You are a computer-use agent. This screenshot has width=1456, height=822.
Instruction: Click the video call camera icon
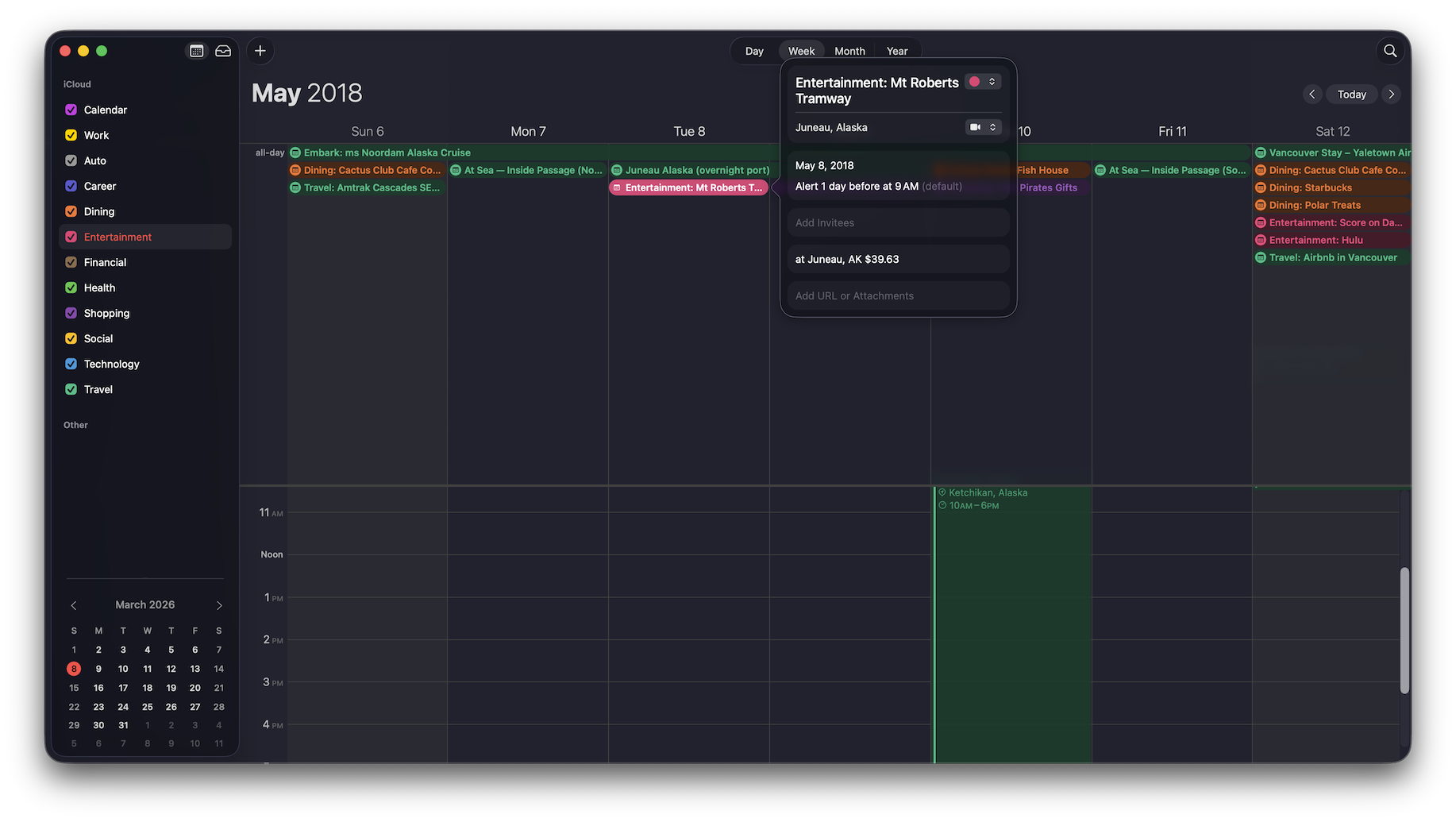(x=975, y=127)
